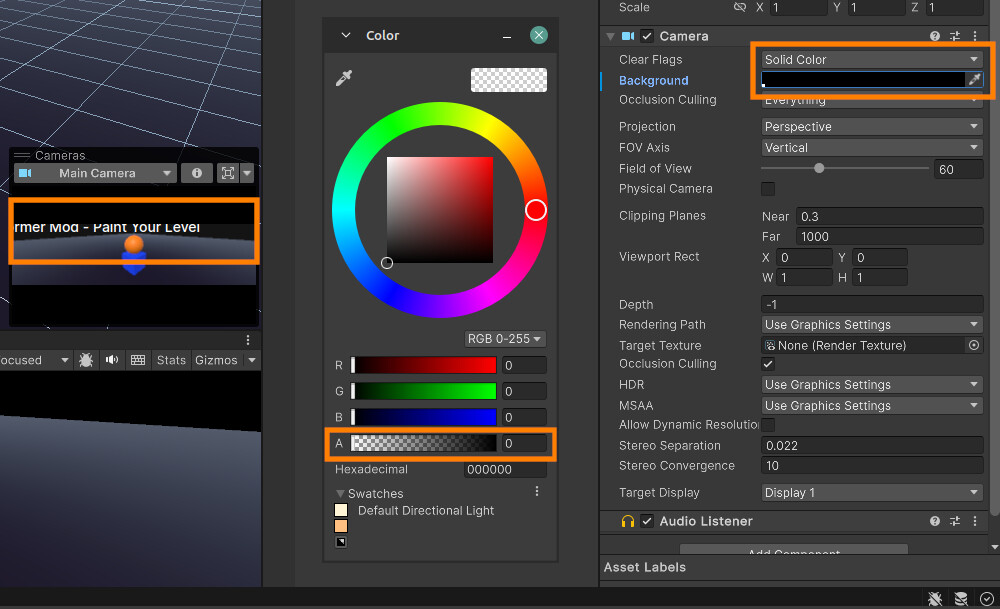The image size is (1000, 609).
Task: Disable the Audio Listener component checkbox
Action: (647, 521)
